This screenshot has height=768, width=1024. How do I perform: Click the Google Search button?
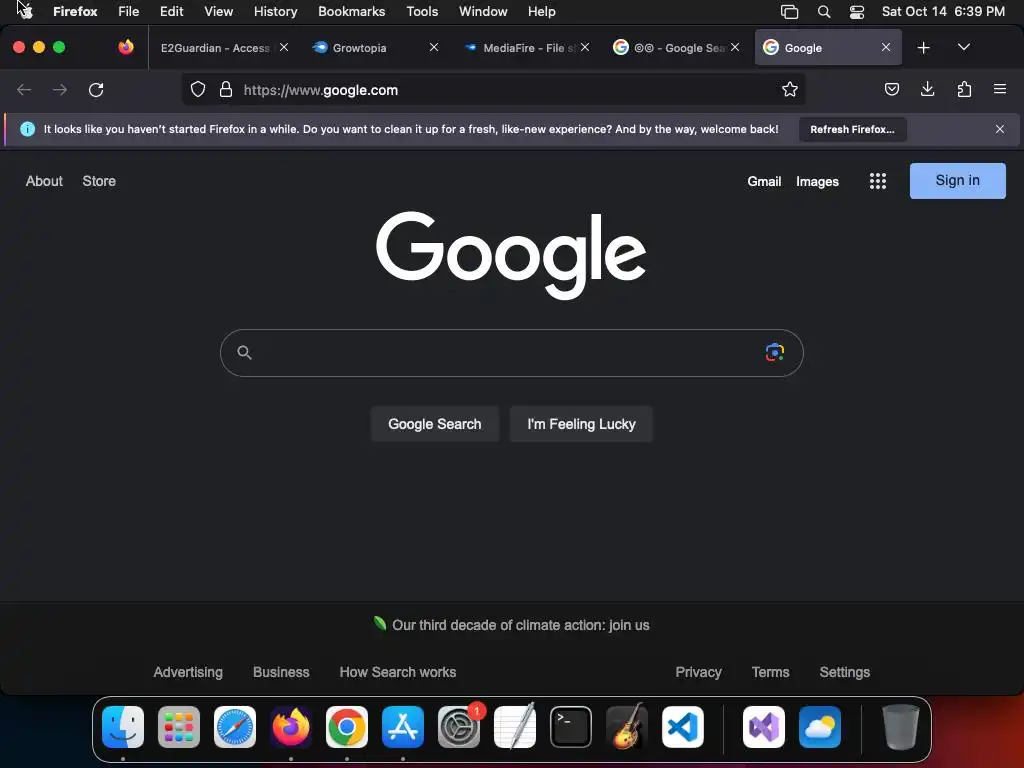click(x=434, y=424)
